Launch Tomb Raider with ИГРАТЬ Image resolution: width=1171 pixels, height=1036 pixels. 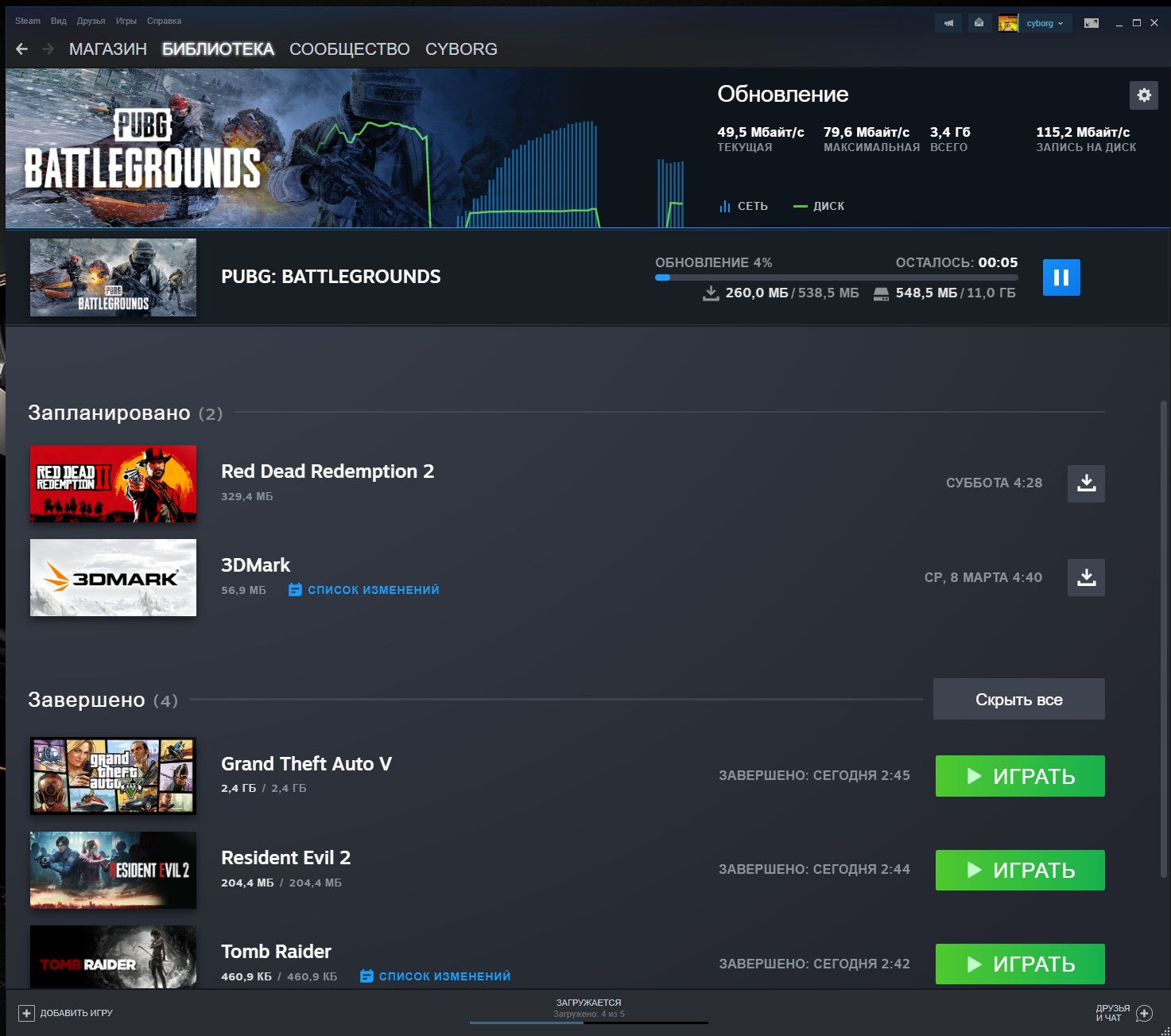[x=1020, y=964]
